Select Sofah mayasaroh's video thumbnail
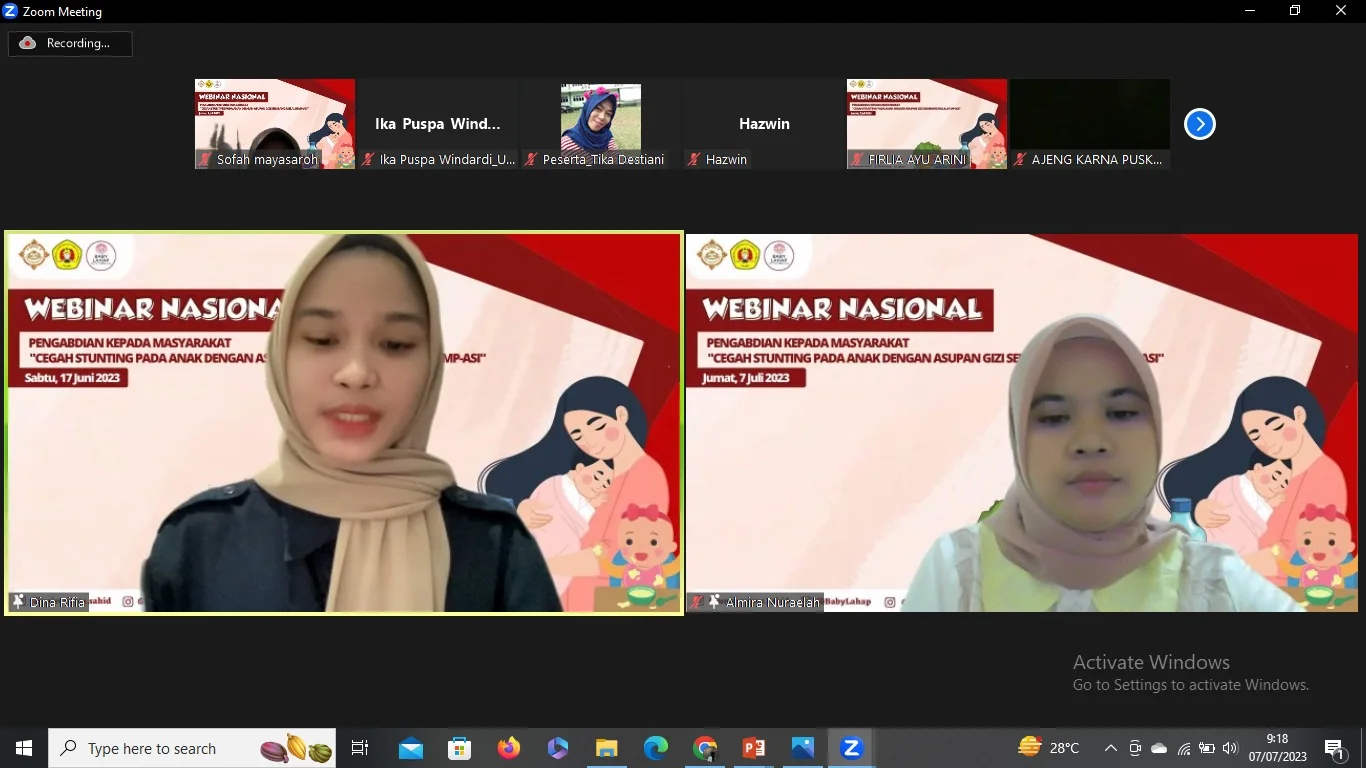 tap(275, 124)
